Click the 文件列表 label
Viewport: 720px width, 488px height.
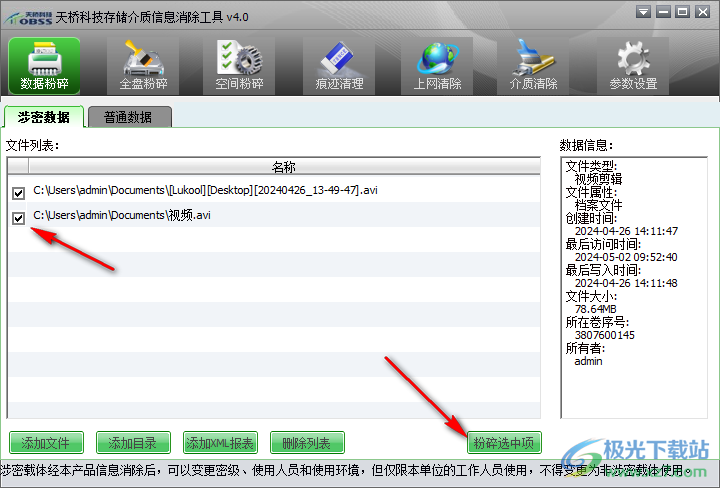32,146
